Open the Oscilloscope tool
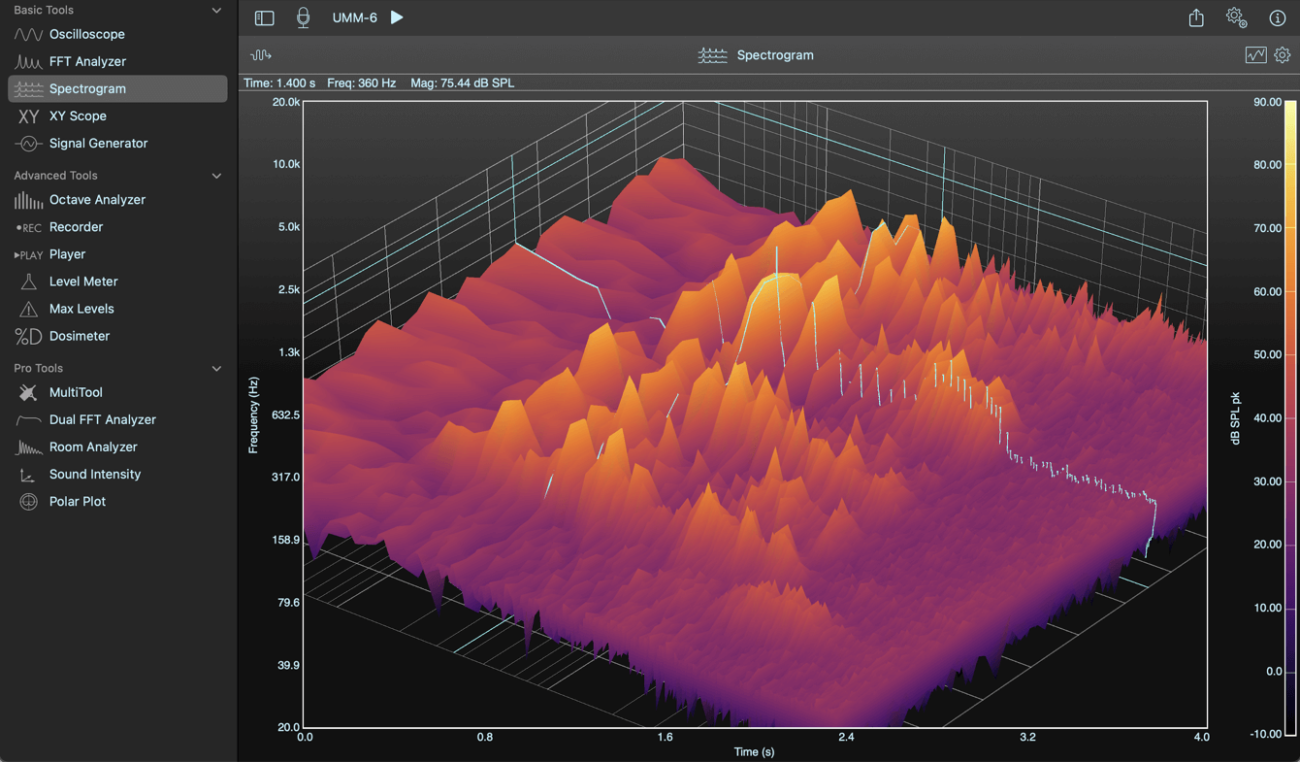The height and width of the screenshot is (762, 1300). (x=87, y=34)
